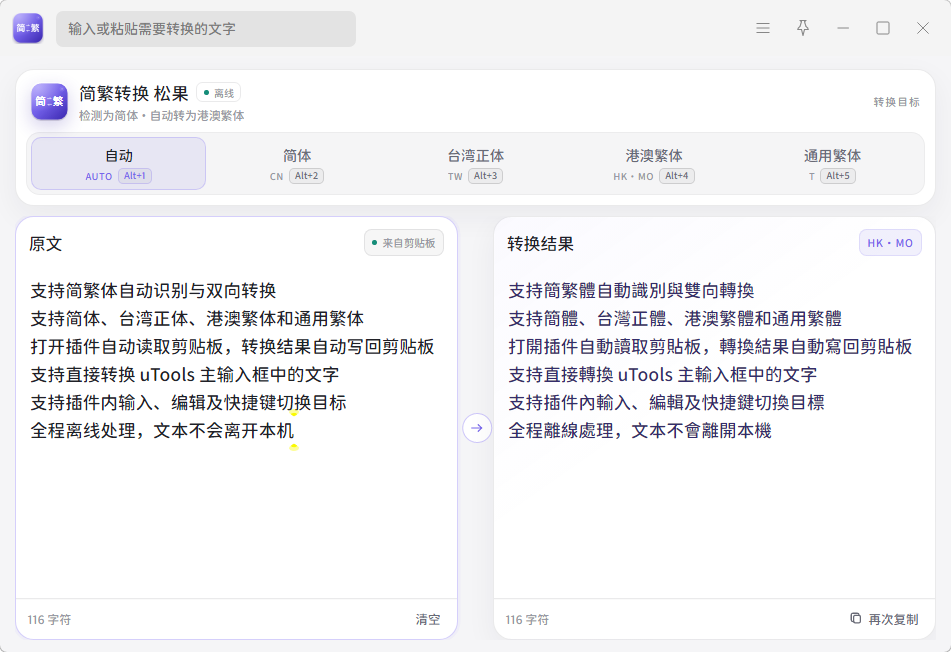Minimize the uTools window
The image size is (951, 652).
(x=843, y=28)
